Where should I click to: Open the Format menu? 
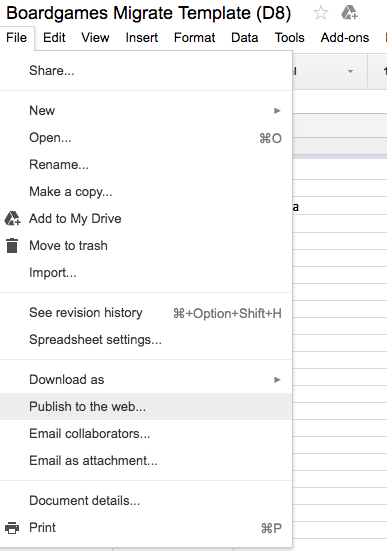pos(194,38)
